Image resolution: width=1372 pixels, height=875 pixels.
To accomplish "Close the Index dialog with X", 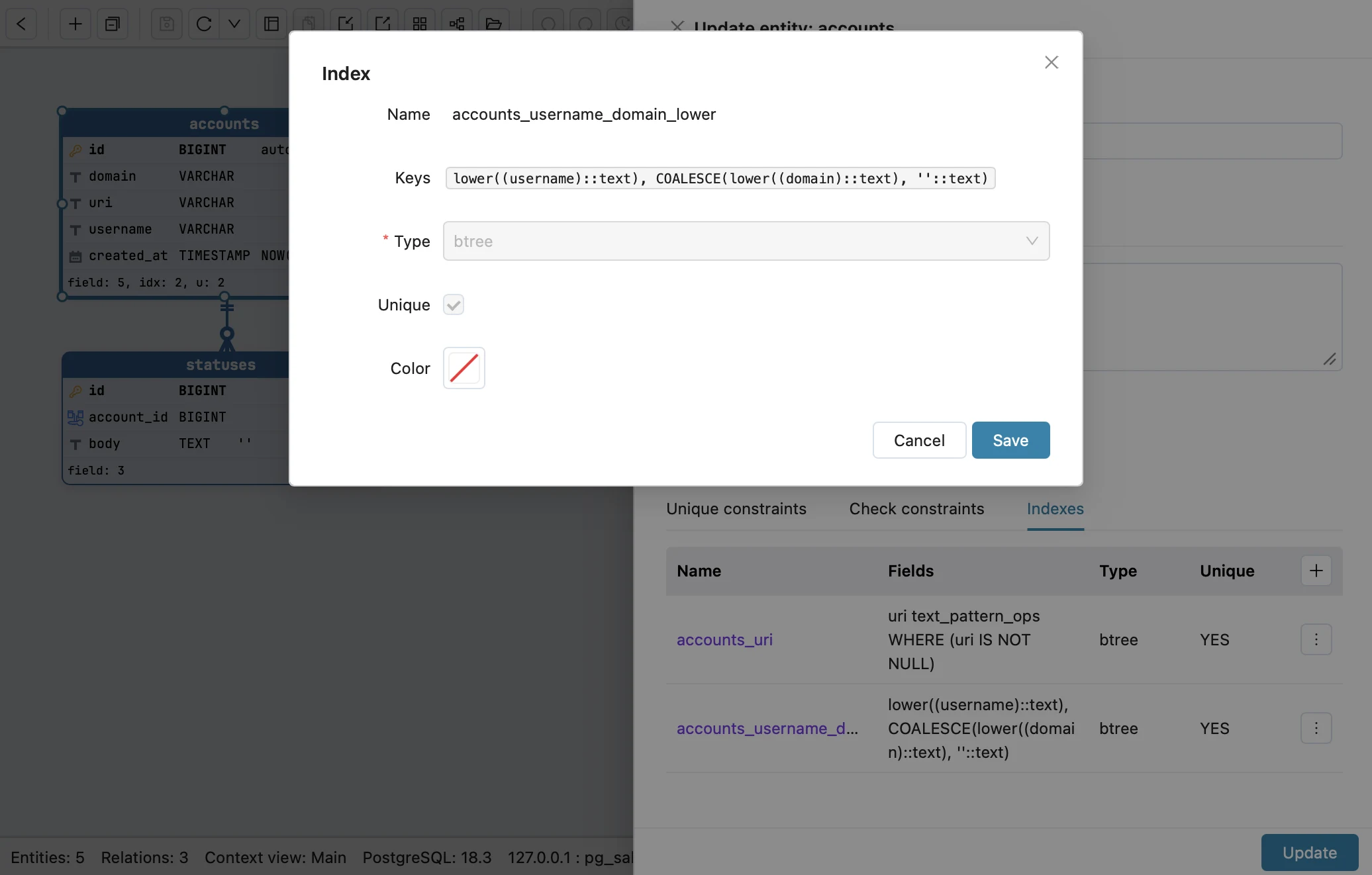I will tap(1052, 62).
